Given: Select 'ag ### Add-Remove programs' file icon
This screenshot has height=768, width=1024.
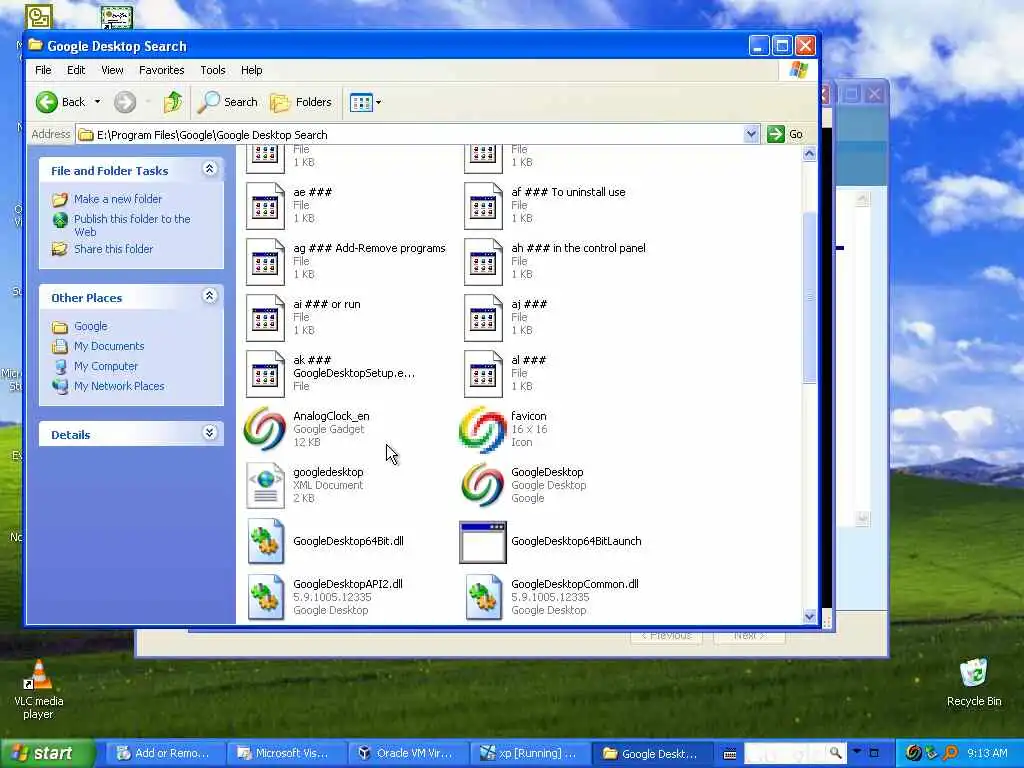Looking at the screenshot, I should [264, 262].
